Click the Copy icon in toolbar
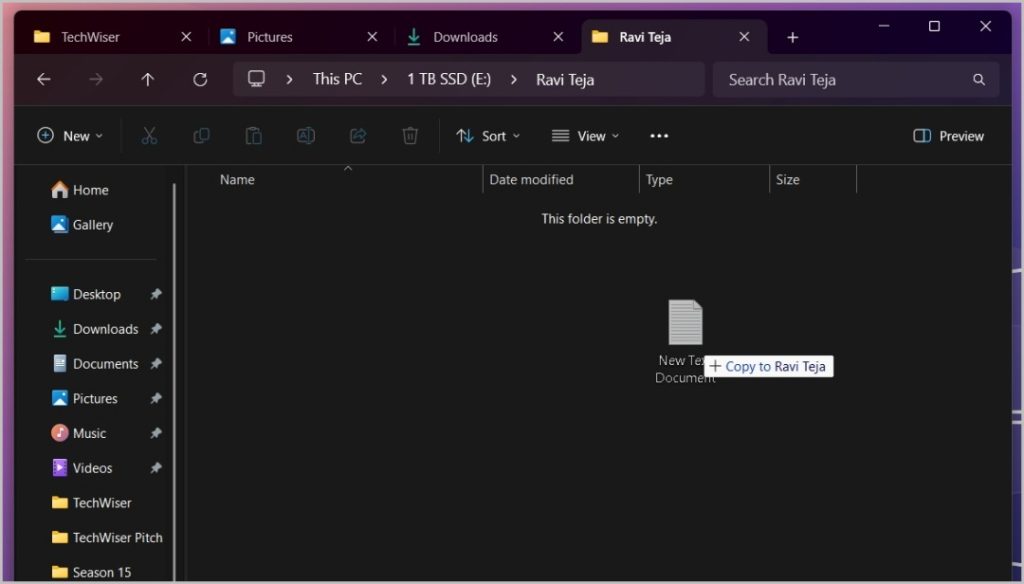The height and width of the screenshot is (584, 1024). pyautogui.click(x=201, y=136)
